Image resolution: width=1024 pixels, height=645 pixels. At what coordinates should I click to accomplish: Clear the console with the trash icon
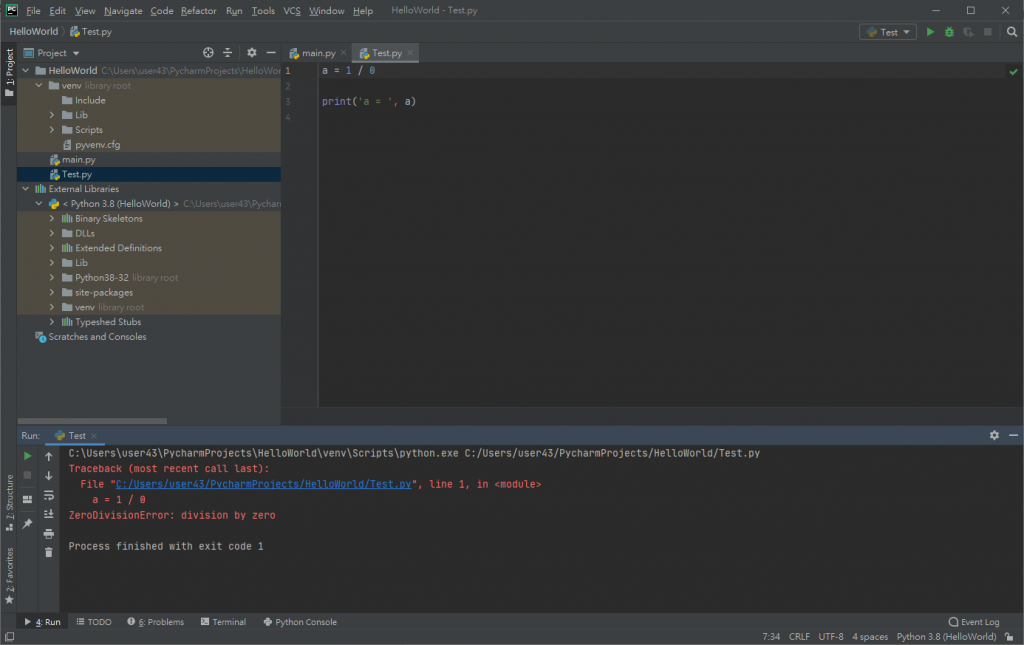click(48, 552)
